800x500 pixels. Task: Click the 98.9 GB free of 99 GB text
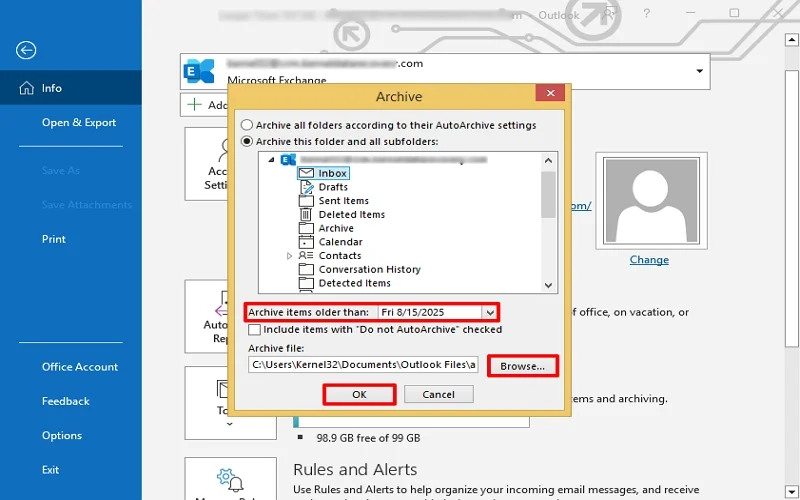coord(368,438)
